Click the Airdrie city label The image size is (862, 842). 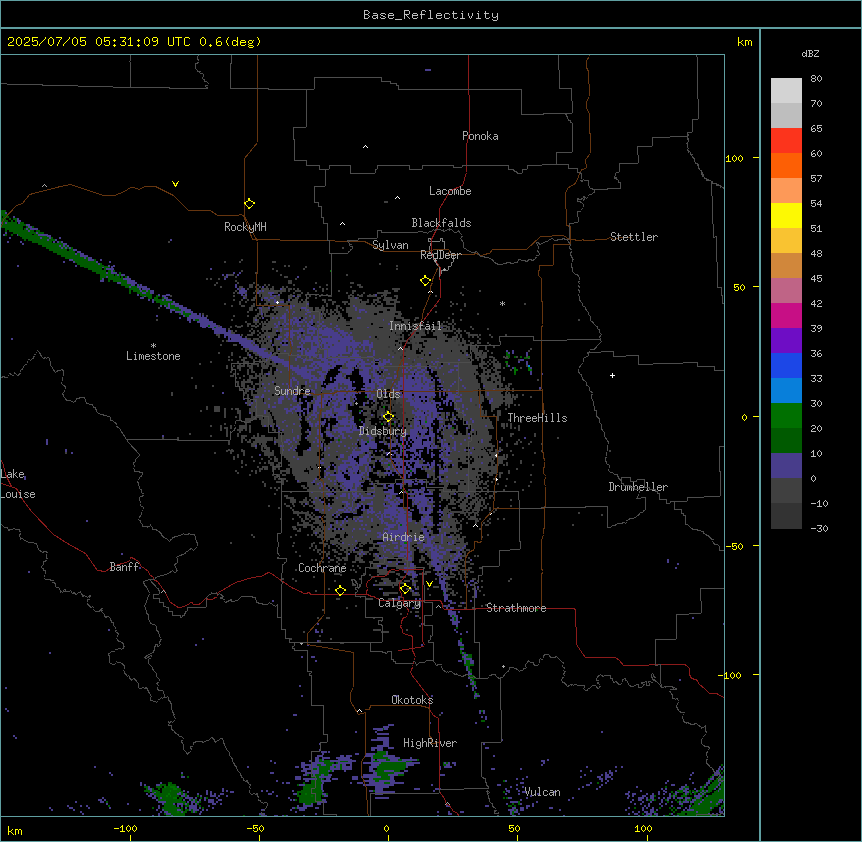coord(403,537)
